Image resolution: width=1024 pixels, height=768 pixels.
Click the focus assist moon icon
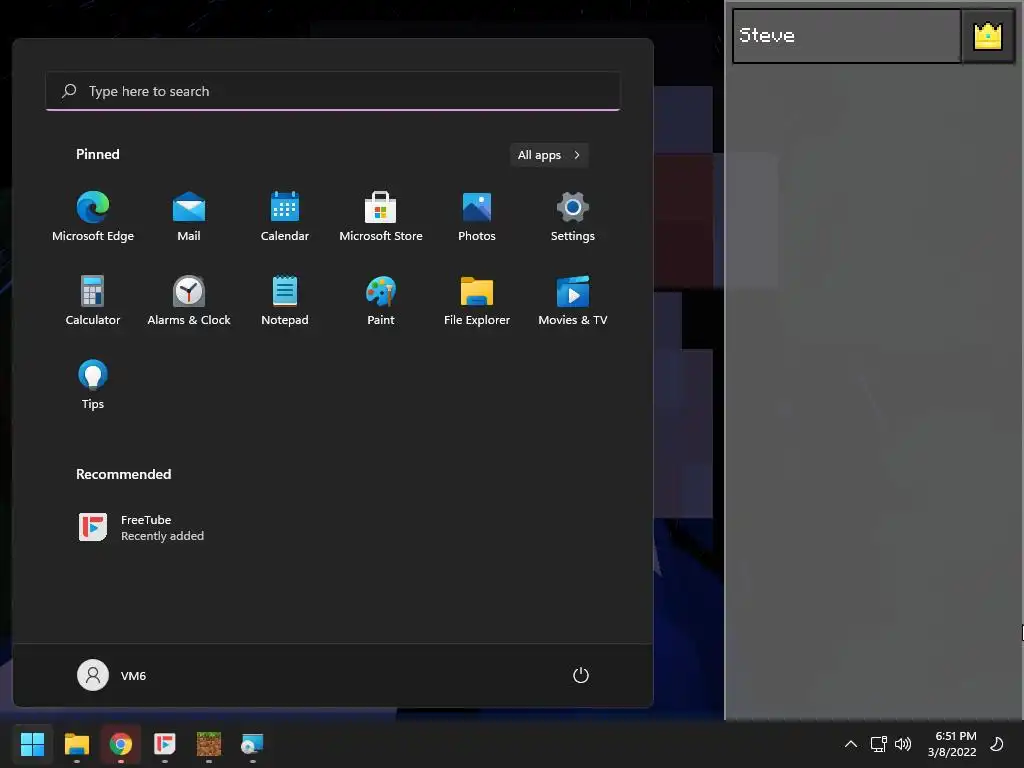click(x=997, y=744)
